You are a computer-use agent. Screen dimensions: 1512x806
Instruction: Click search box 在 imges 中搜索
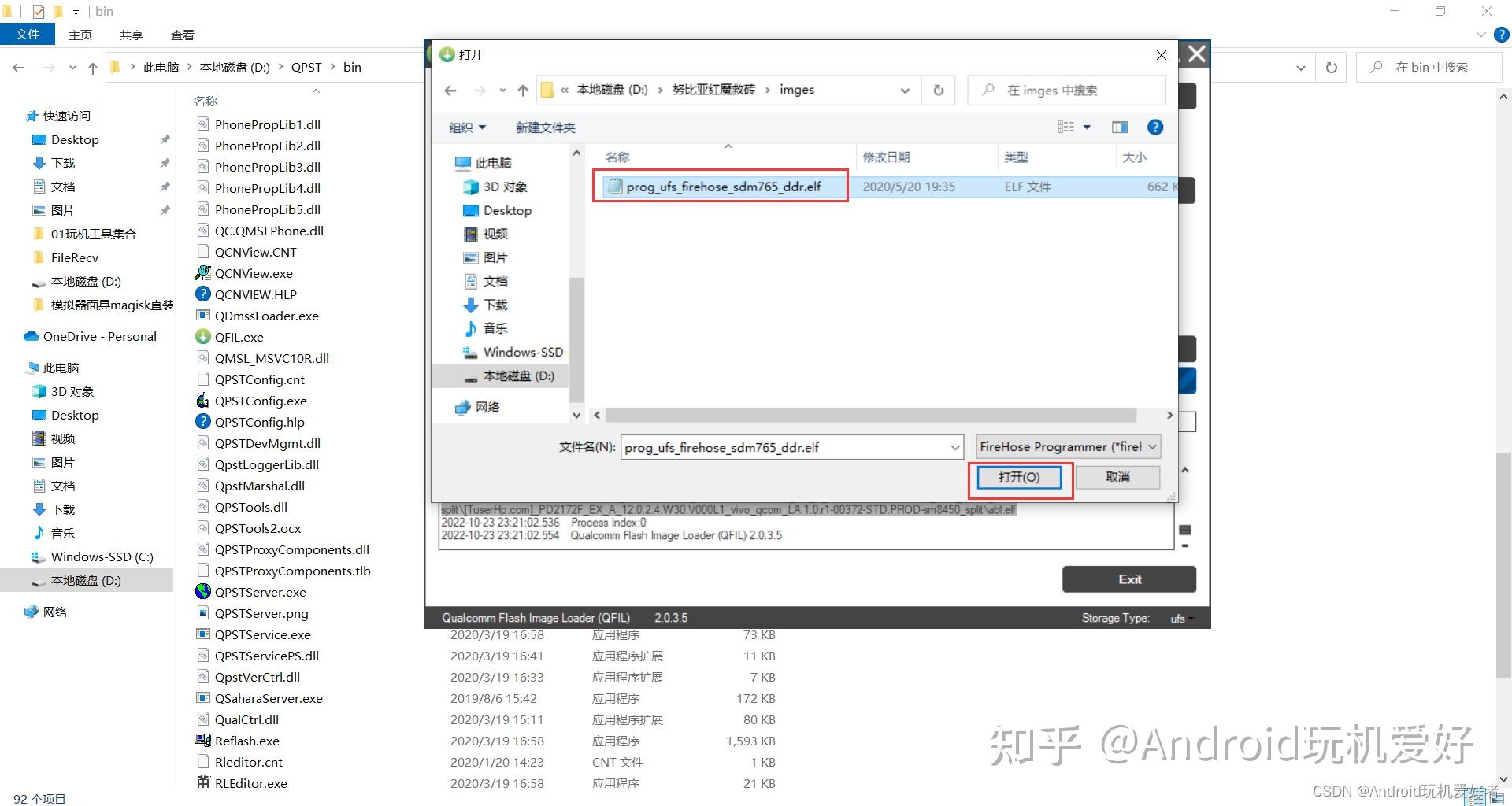point(1066,91)
